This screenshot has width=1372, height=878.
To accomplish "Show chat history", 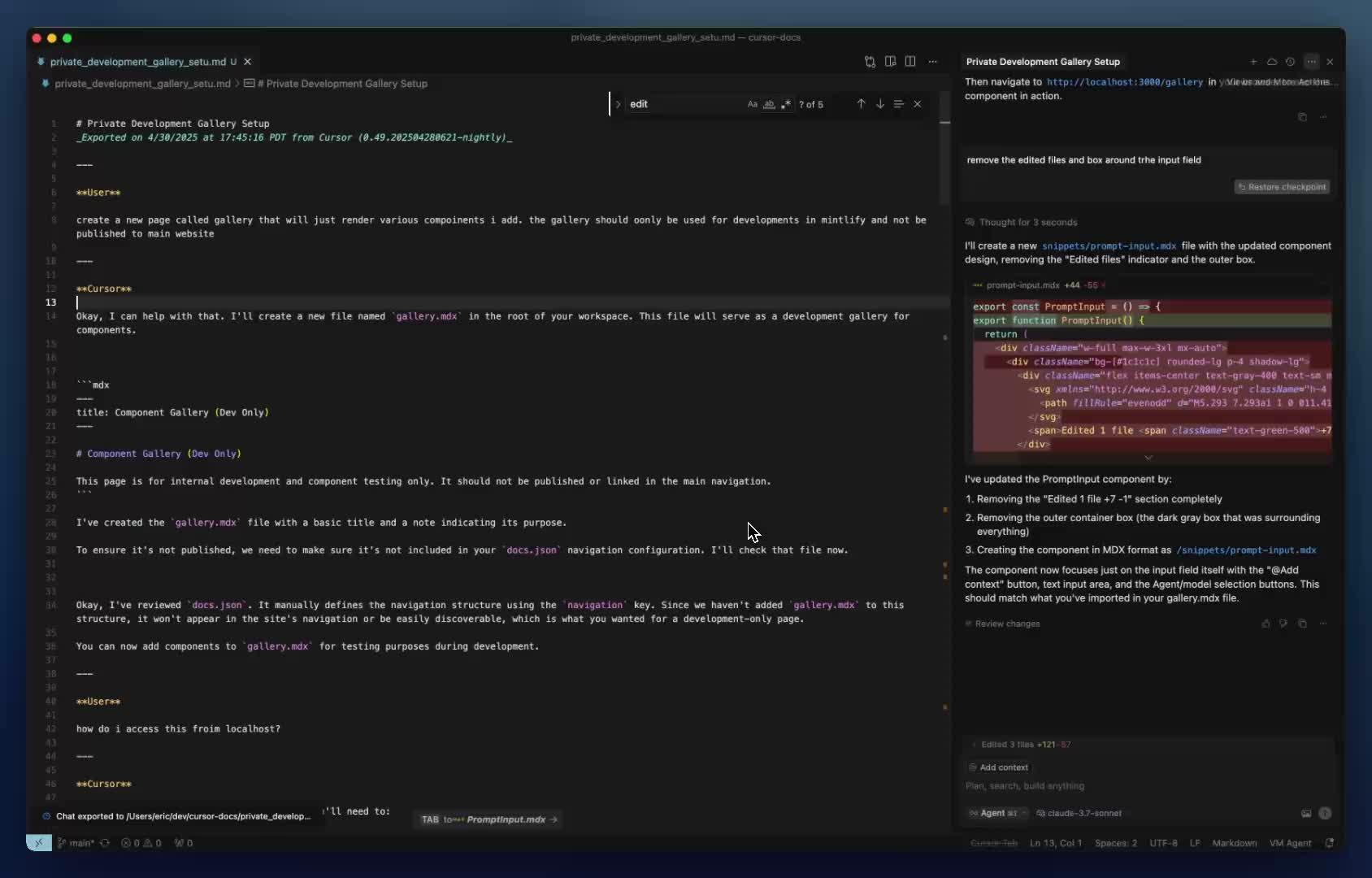I will click(x=1290, y=62).
